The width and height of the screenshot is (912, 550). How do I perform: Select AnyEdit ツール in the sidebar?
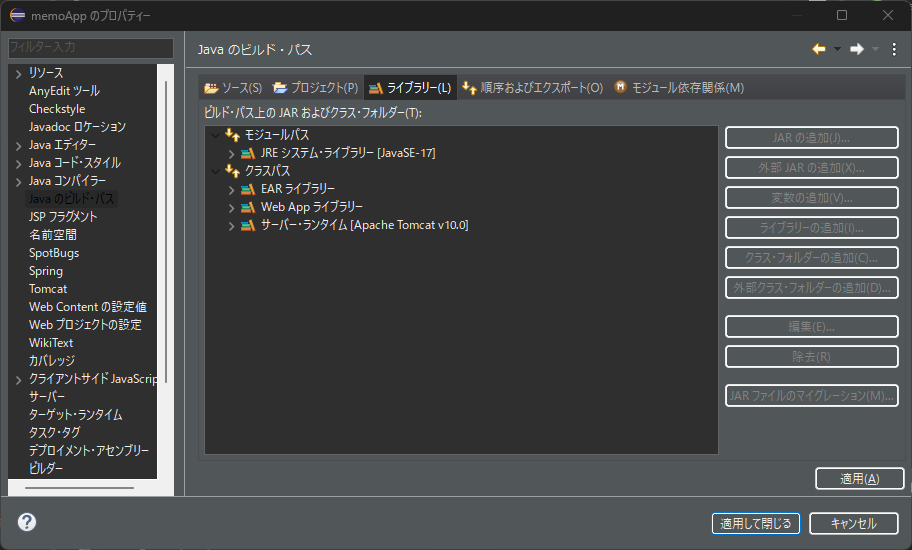(x=64, y=91)
